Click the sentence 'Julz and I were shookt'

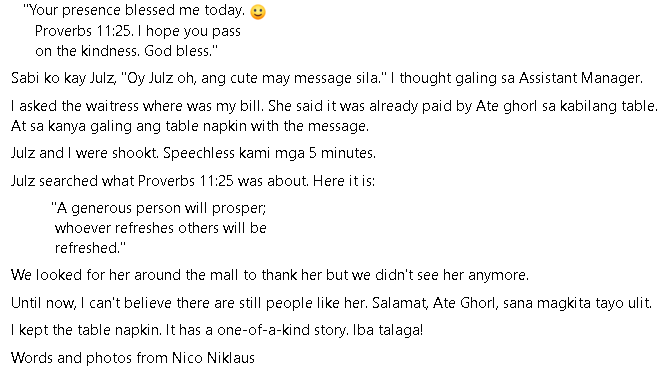coord(85,153)
